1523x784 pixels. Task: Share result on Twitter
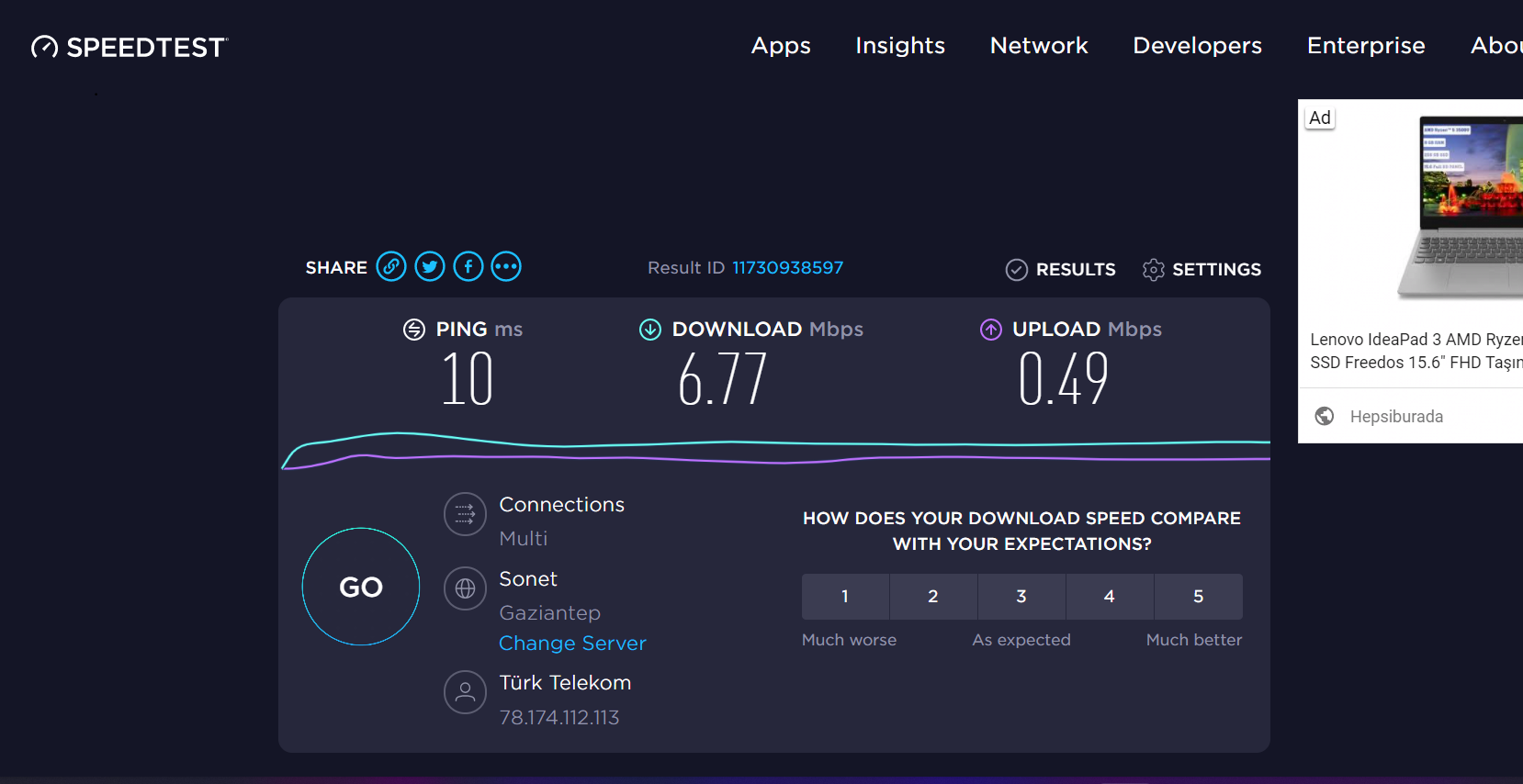pos(430,266)
